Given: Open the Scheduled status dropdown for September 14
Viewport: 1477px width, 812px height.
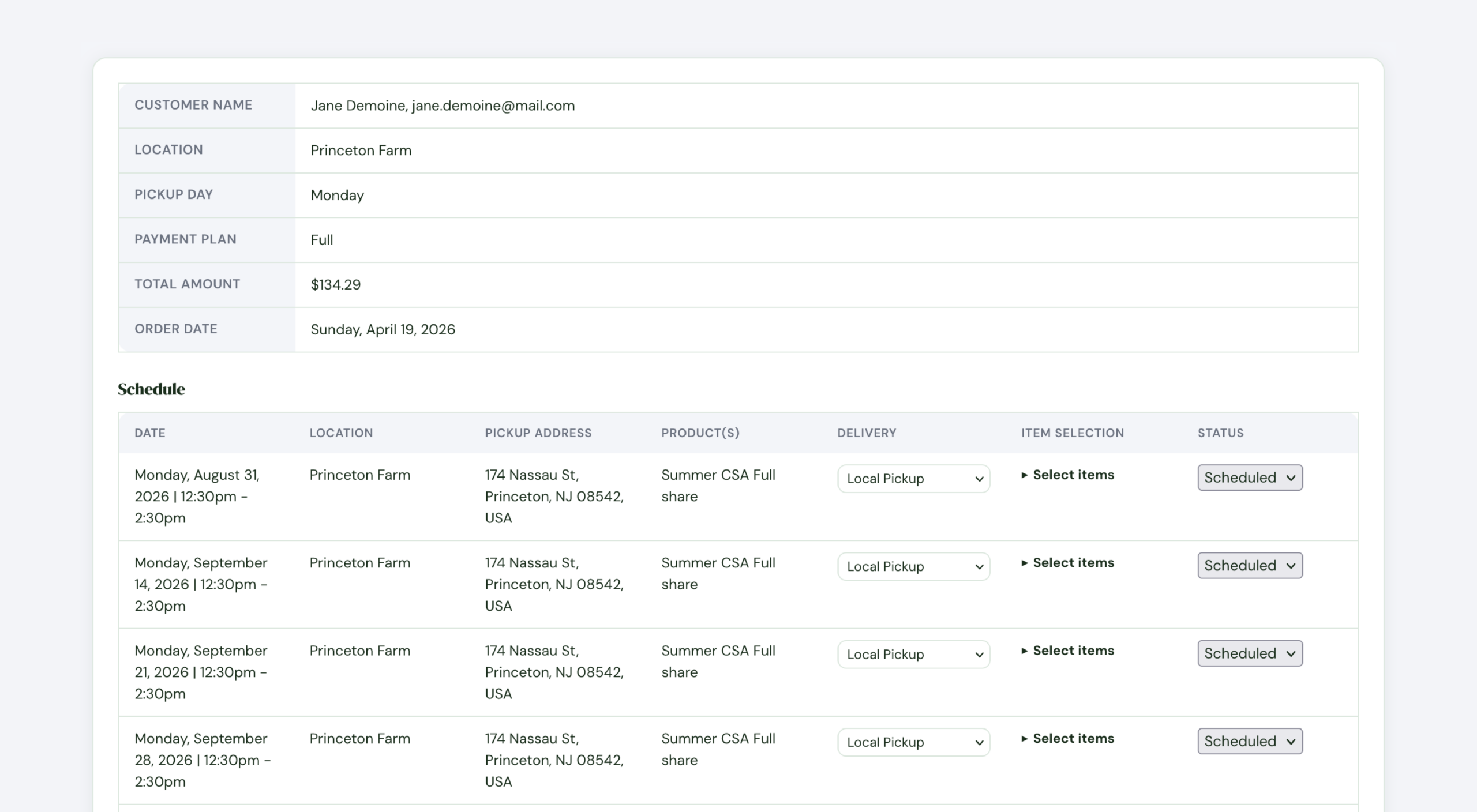Looking at the screenshot, I should coord(1250,565).
